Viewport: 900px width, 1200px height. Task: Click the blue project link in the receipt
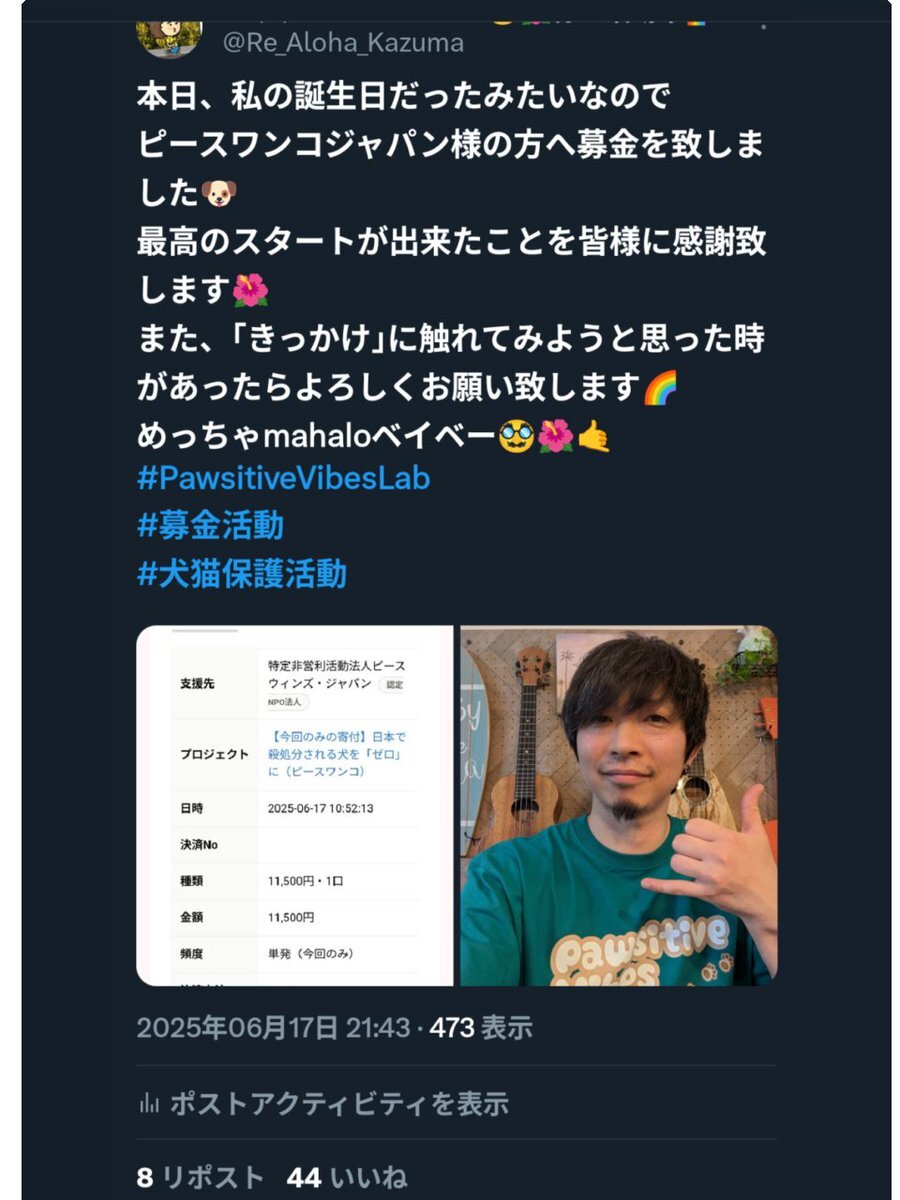pyautogui.click(x=338, y=754)
